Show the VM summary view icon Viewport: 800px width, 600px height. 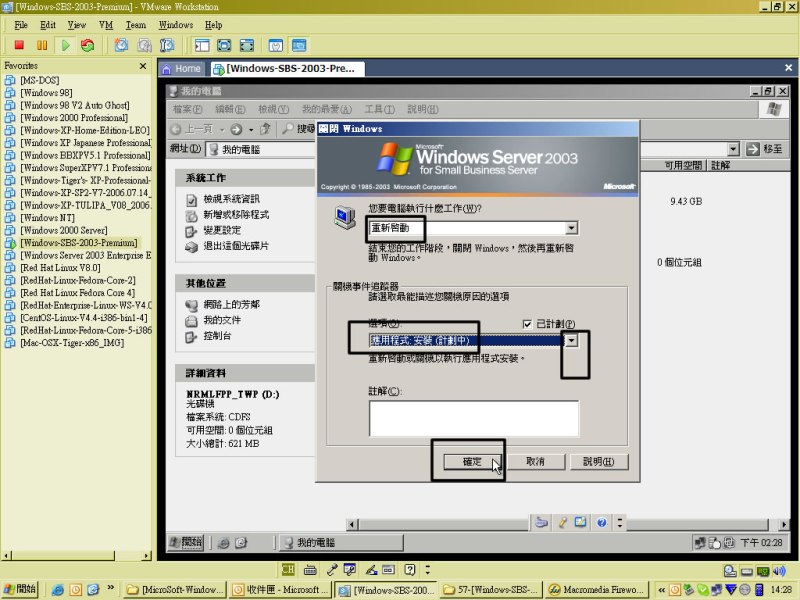276,45
